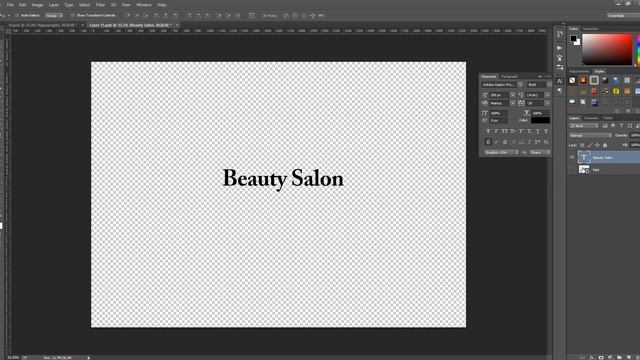Toggle Superscript in Character panel
The height and width of the screenshot is (360, 640).
[521, 131]
